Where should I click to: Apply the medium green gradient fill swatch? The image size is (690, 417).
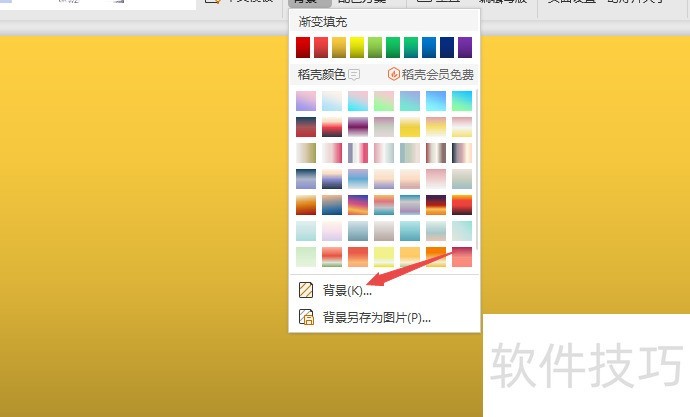click(x=393, y=48)
